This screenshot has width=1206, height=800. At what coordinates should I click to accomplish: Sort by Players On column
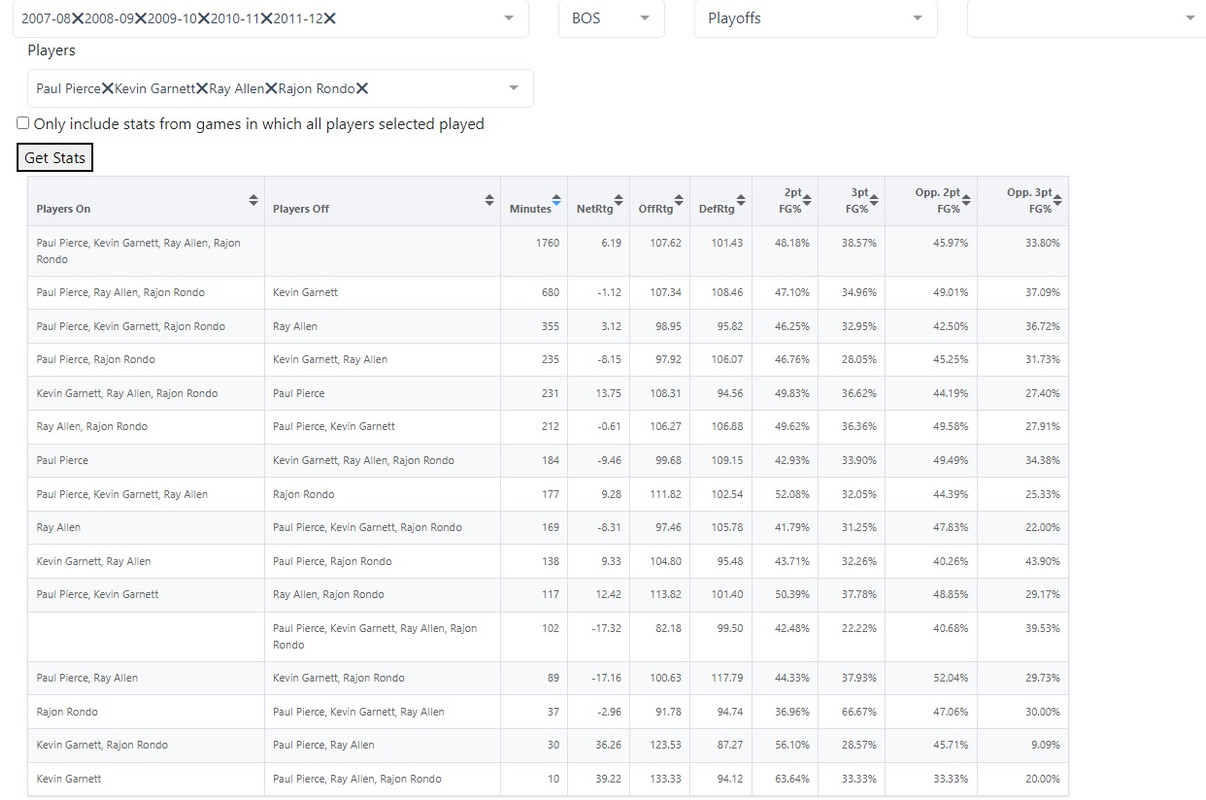254,201
